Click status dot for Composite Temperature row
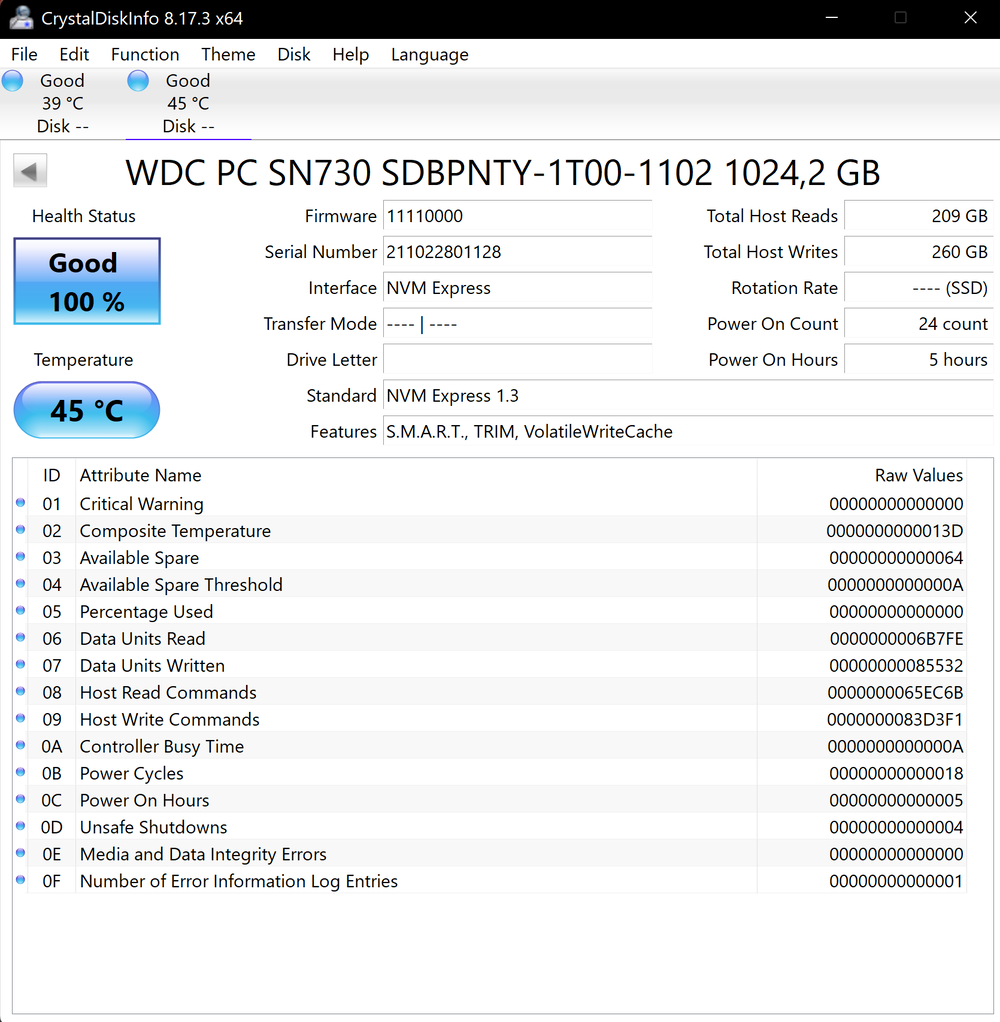 click(20, 530)
